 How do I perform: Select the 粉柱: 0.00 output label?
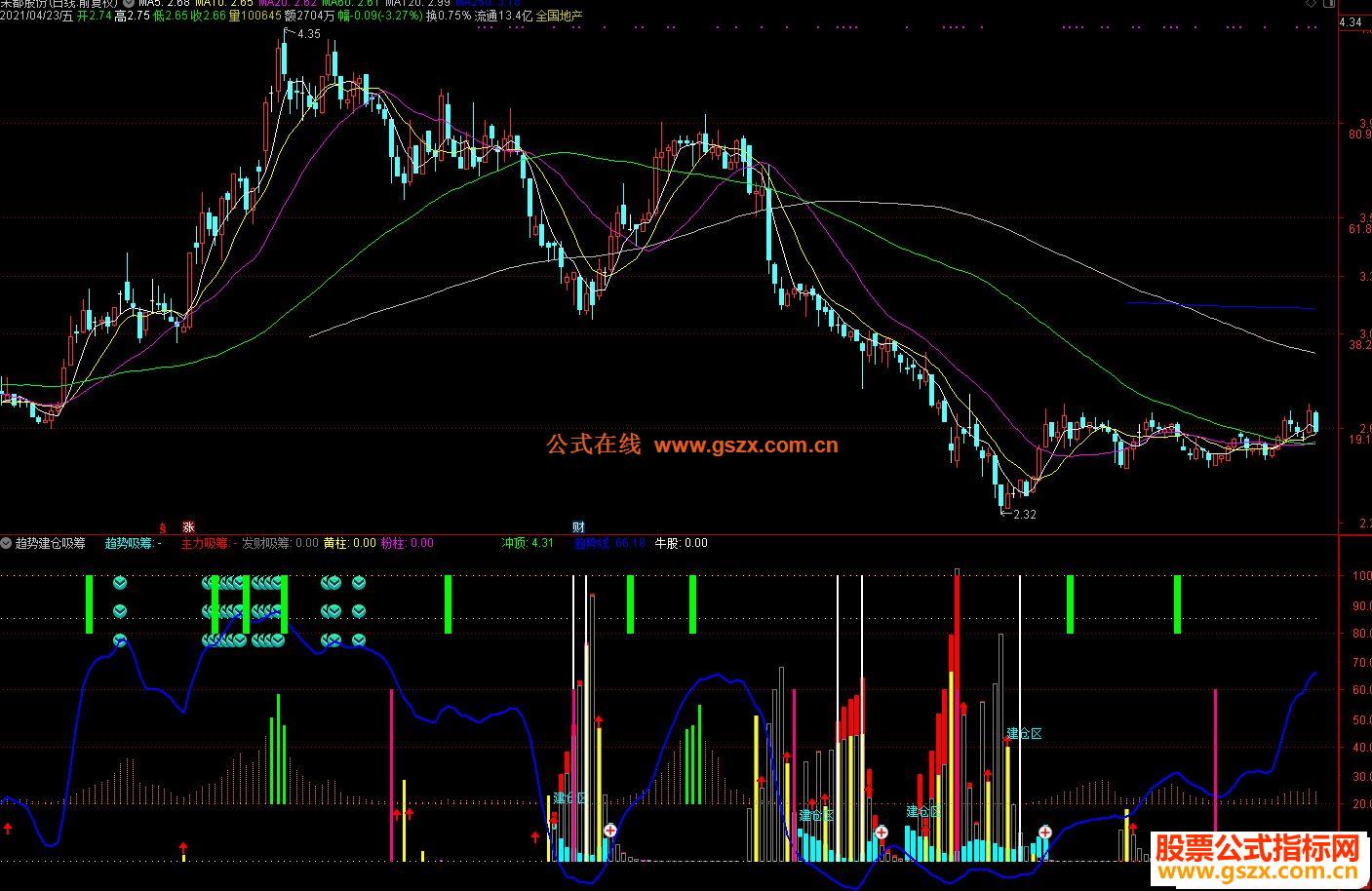click(x=407, y=543)
